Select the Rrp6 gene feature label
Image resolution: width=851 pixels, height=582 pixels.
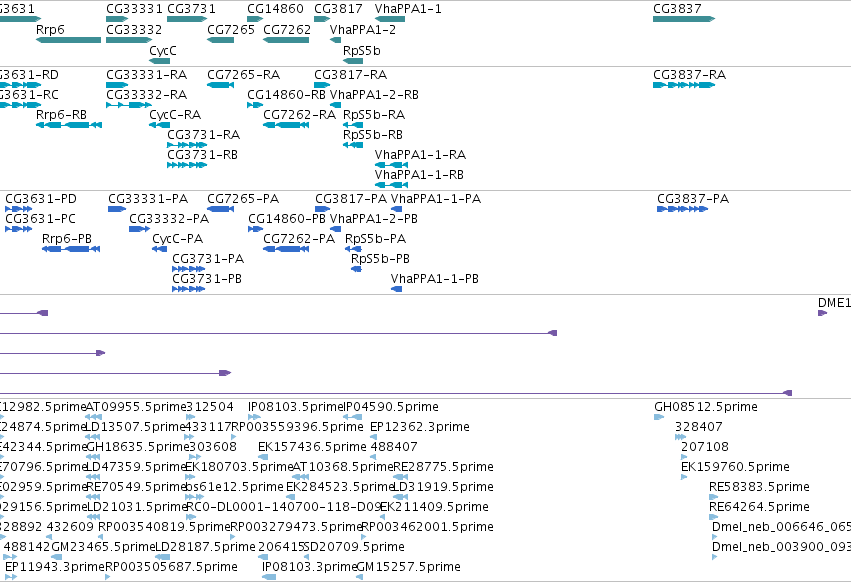click(50, 30)
